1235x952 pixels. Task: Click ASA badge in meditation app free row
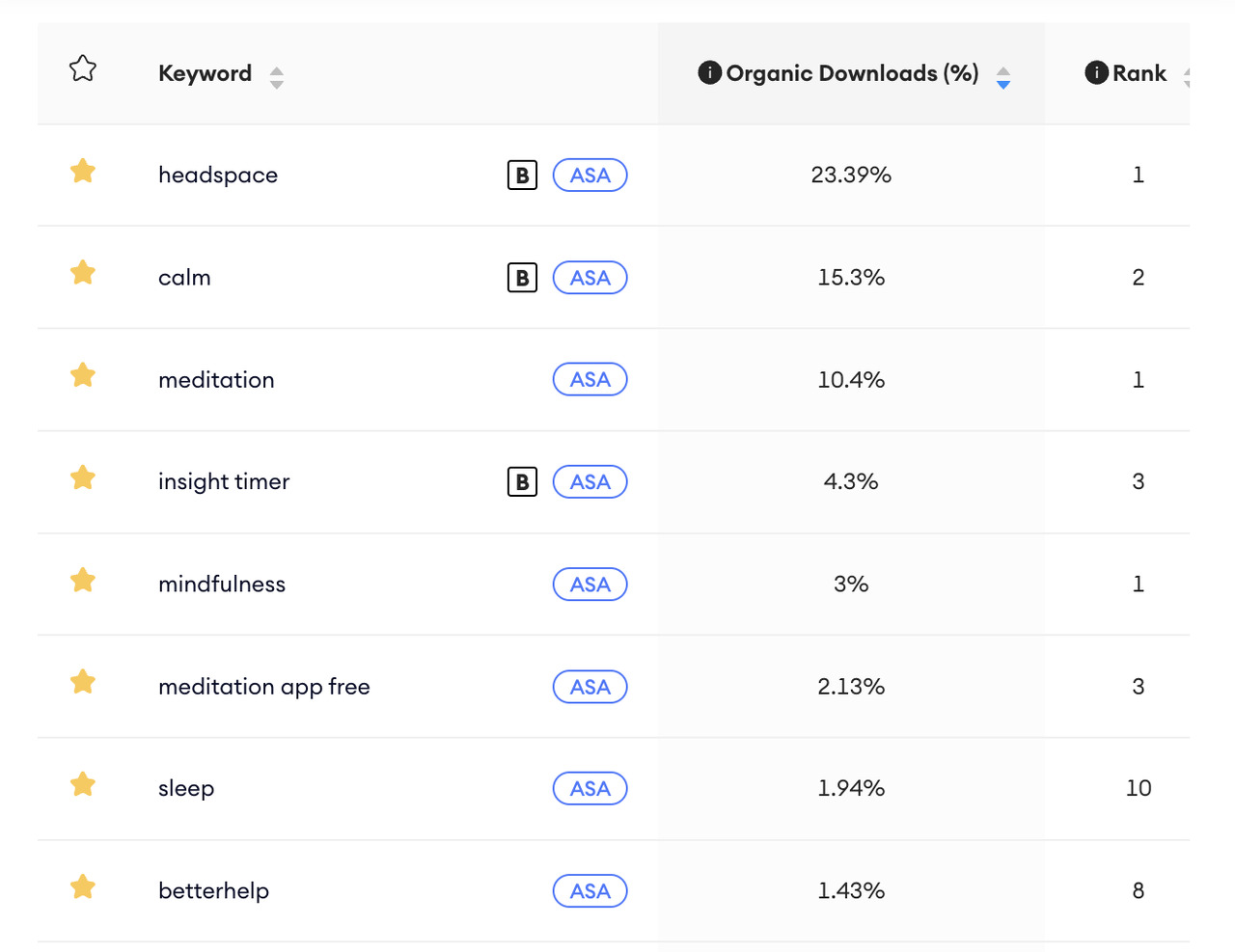[590, 687]
